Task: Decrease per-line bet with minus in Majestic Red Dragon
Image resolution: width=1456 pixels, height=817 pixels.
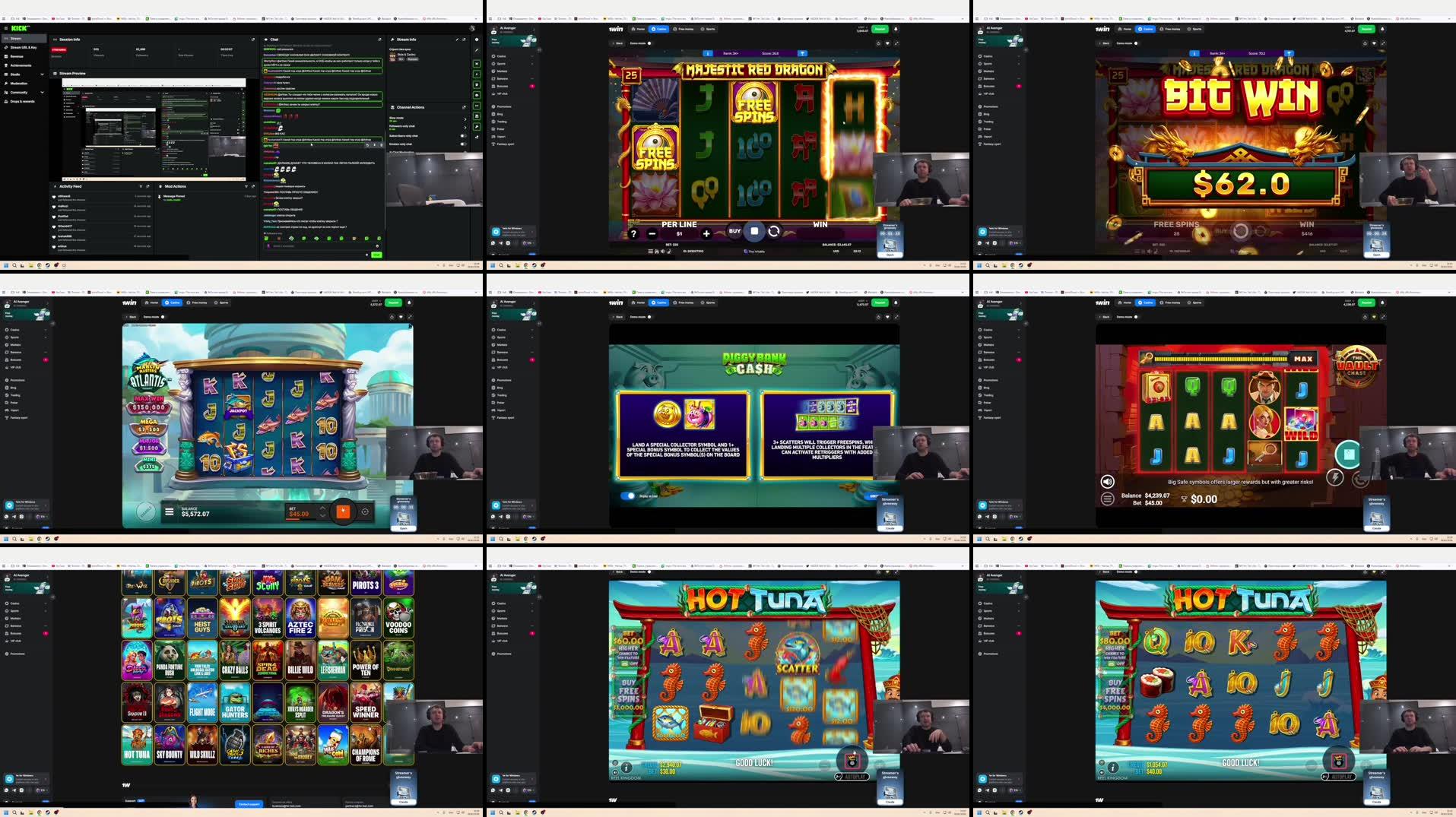Action: 652,234
